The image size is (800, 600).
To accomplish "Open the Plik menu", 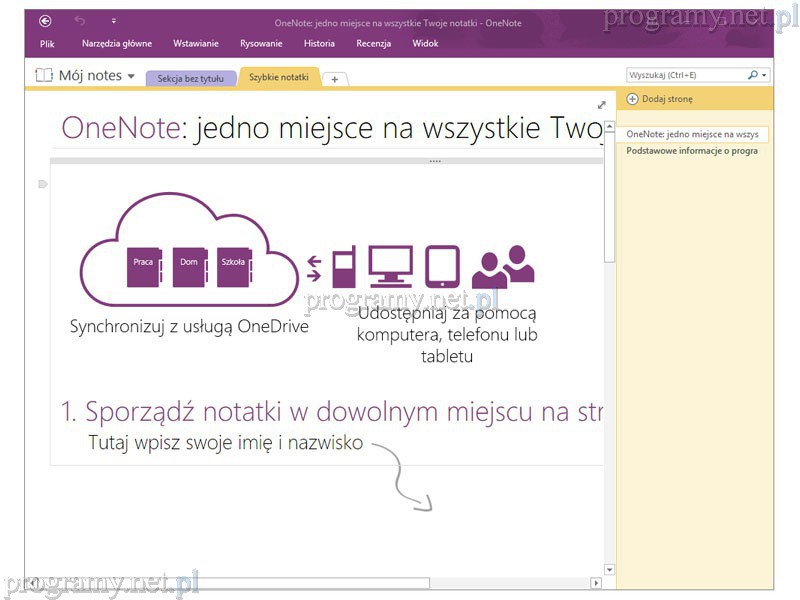I will pos(47,44).
